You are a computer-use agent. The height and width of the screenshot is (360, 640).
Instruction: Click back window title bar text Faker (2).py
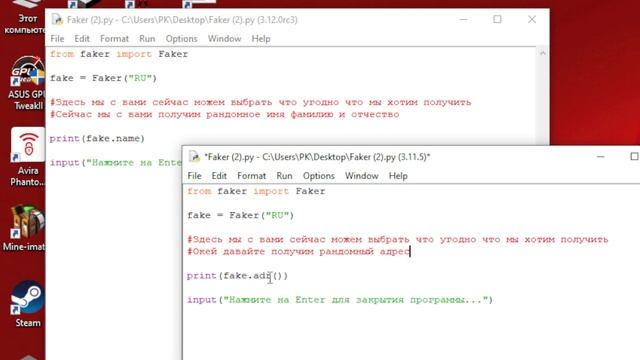point(182,20)
